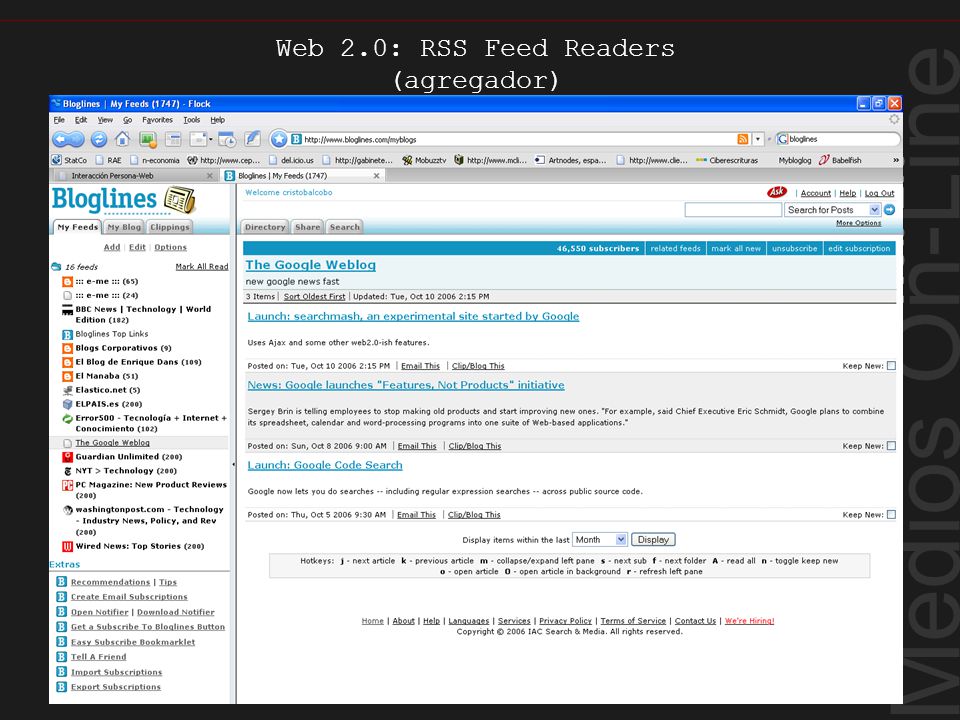Click the Bloglines Top Links icon
Viewport: 960px width, 720px height.
pyautogui.click(x=68, y=334)
